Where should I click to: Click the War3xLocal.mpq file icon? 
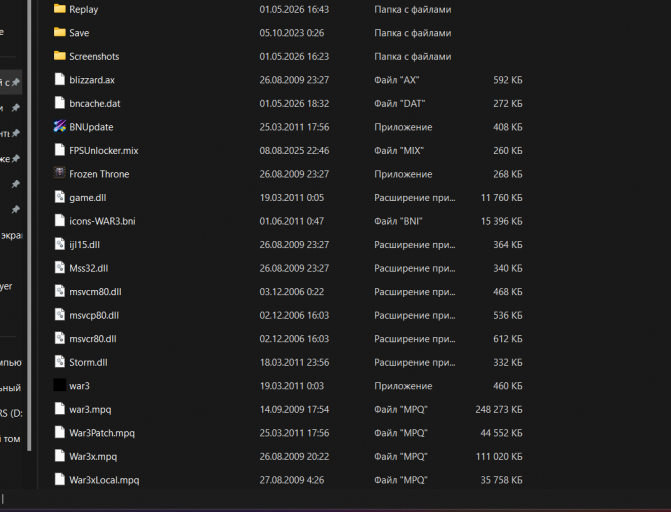(60, 480)
